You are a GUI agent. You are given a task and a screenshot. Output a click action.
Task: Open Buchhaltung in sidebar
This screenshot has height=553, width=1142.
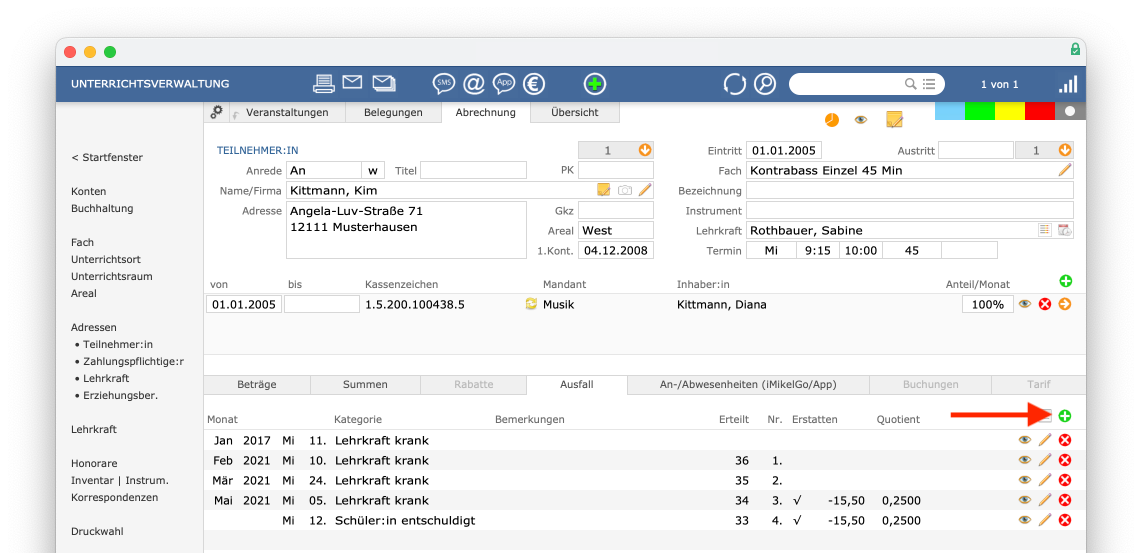pos(102,208)
